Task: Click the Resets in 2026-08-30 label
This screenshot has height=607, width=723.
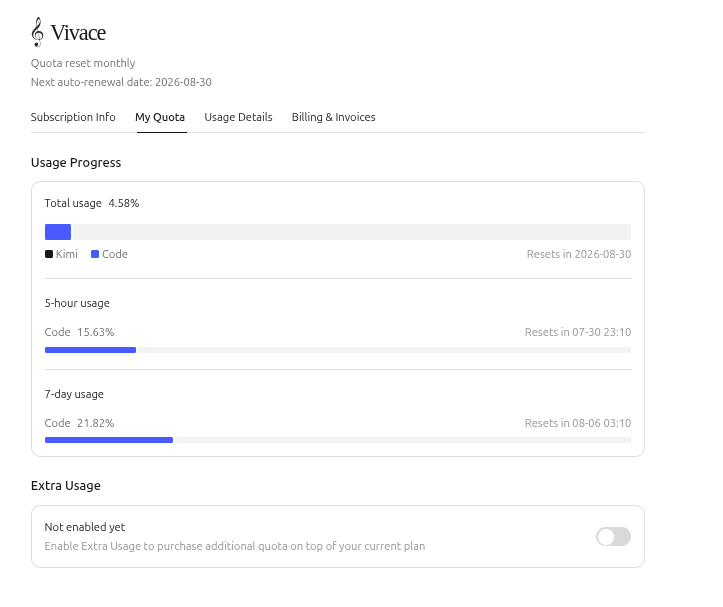Action: [x=579, y=254]
